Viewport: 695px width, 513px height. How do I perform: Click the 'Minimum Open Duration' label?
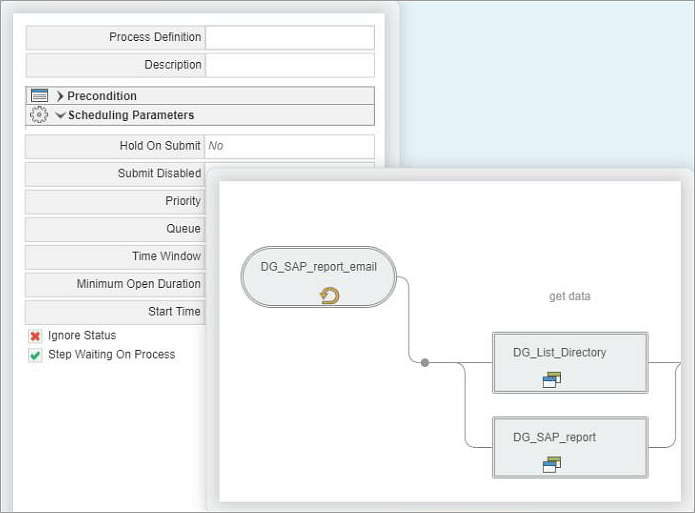139,284
